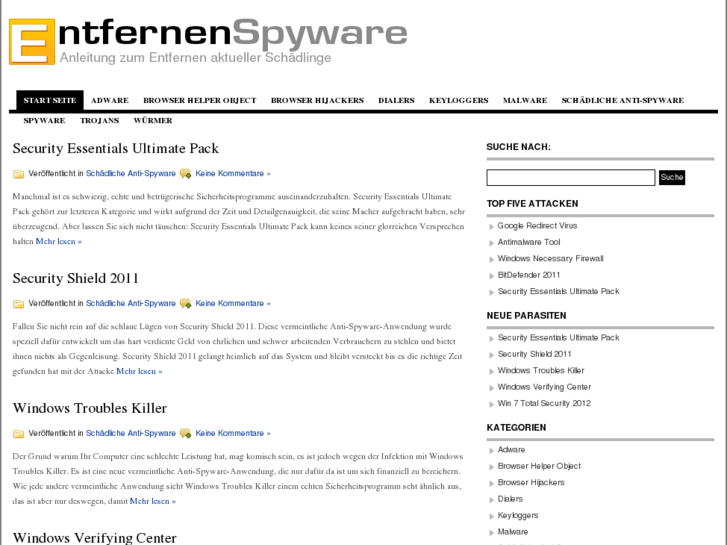The width and height of the screenshot is (727, 545).
Task: Click Keine Kommentare under Security Essentials Ultimate Pack
Action: (233, 173)
